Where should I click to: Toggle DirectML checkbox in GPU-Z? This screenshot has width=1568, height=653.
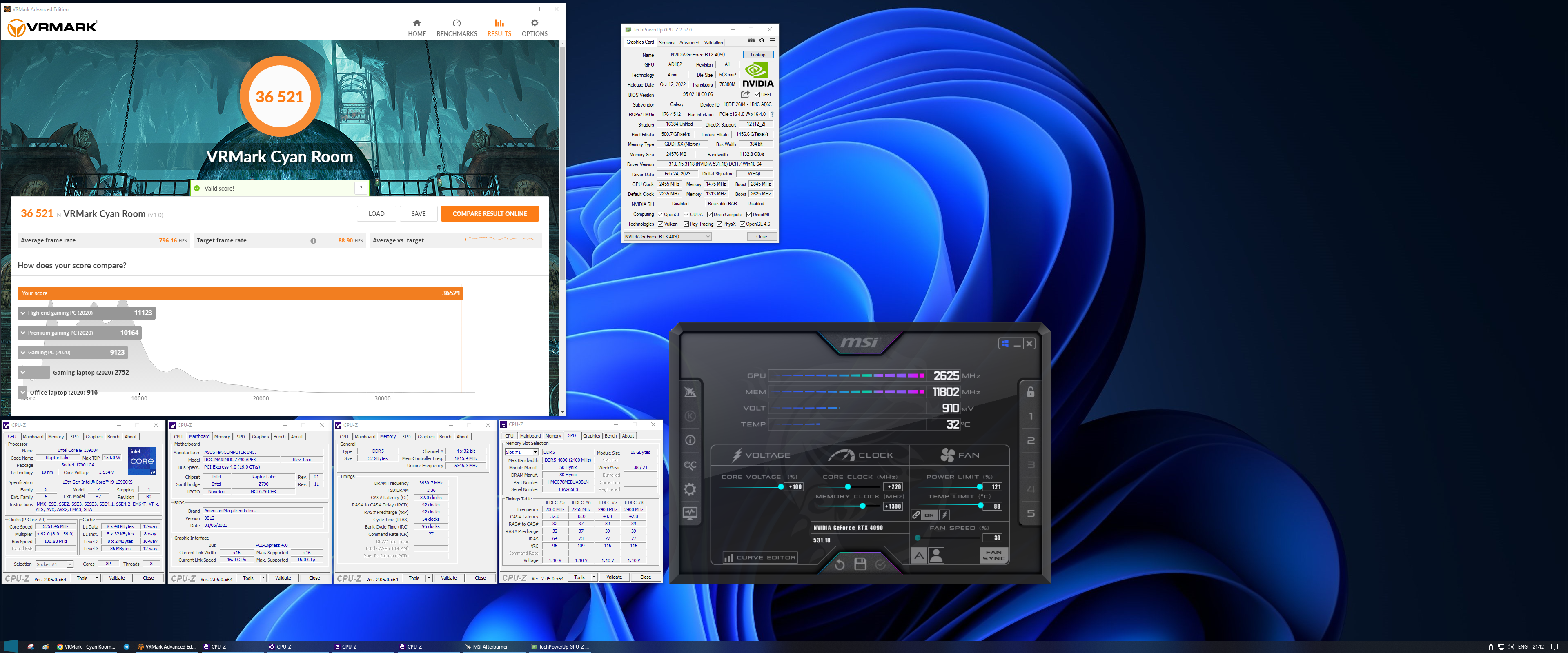(749, 215)
